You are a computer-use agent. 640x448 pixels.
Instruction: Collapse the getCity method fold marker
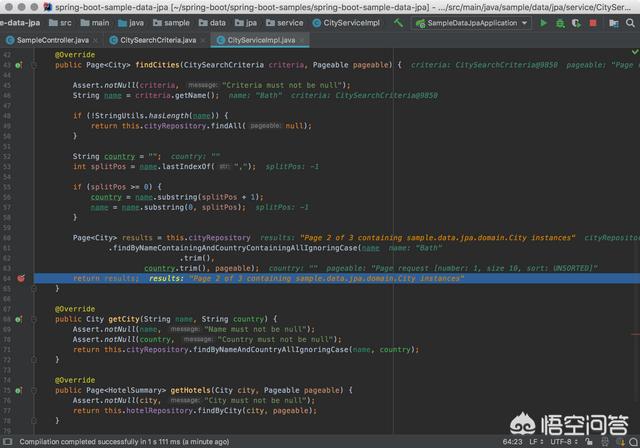tap(33, 320)
